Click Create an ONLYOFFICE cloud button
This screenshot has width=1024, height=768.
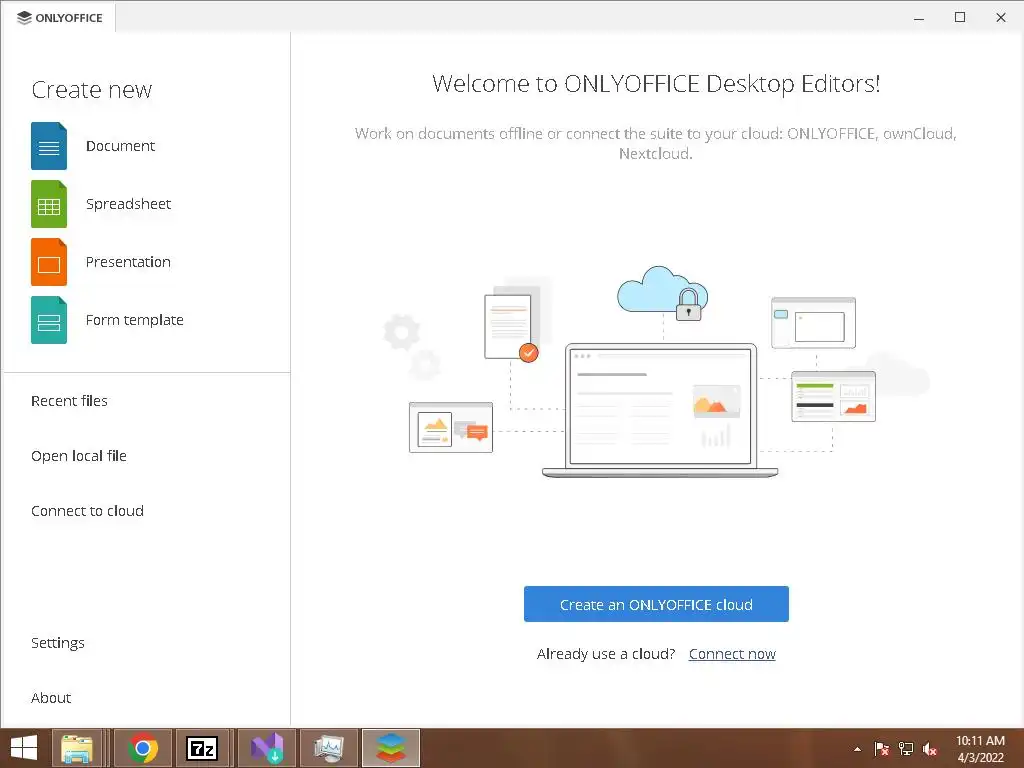tap(656, 604)
